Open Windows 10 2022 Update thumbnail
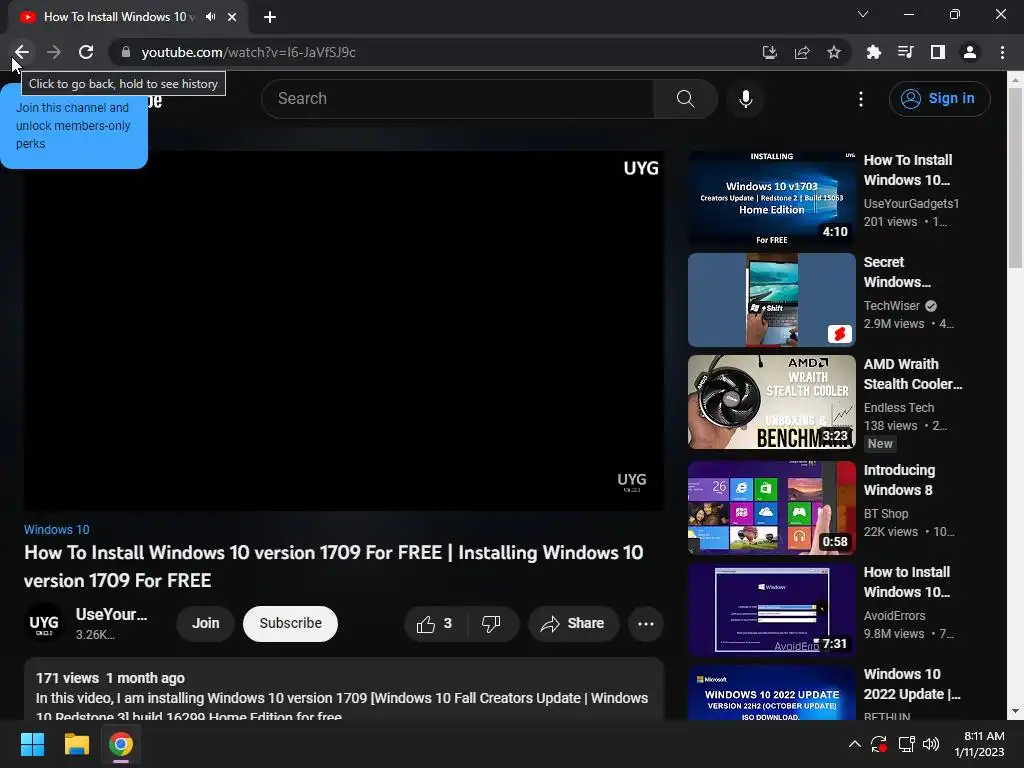Screen dimensions: 1024x768 point(772,694)
